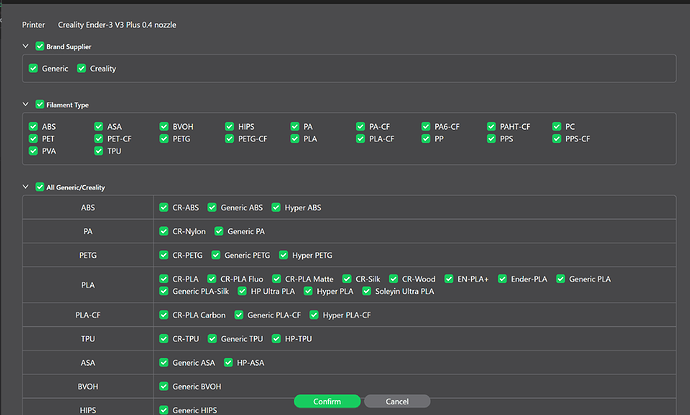Click the Confirm button
Screen dimensions: 690x415
tap(327, 401)
